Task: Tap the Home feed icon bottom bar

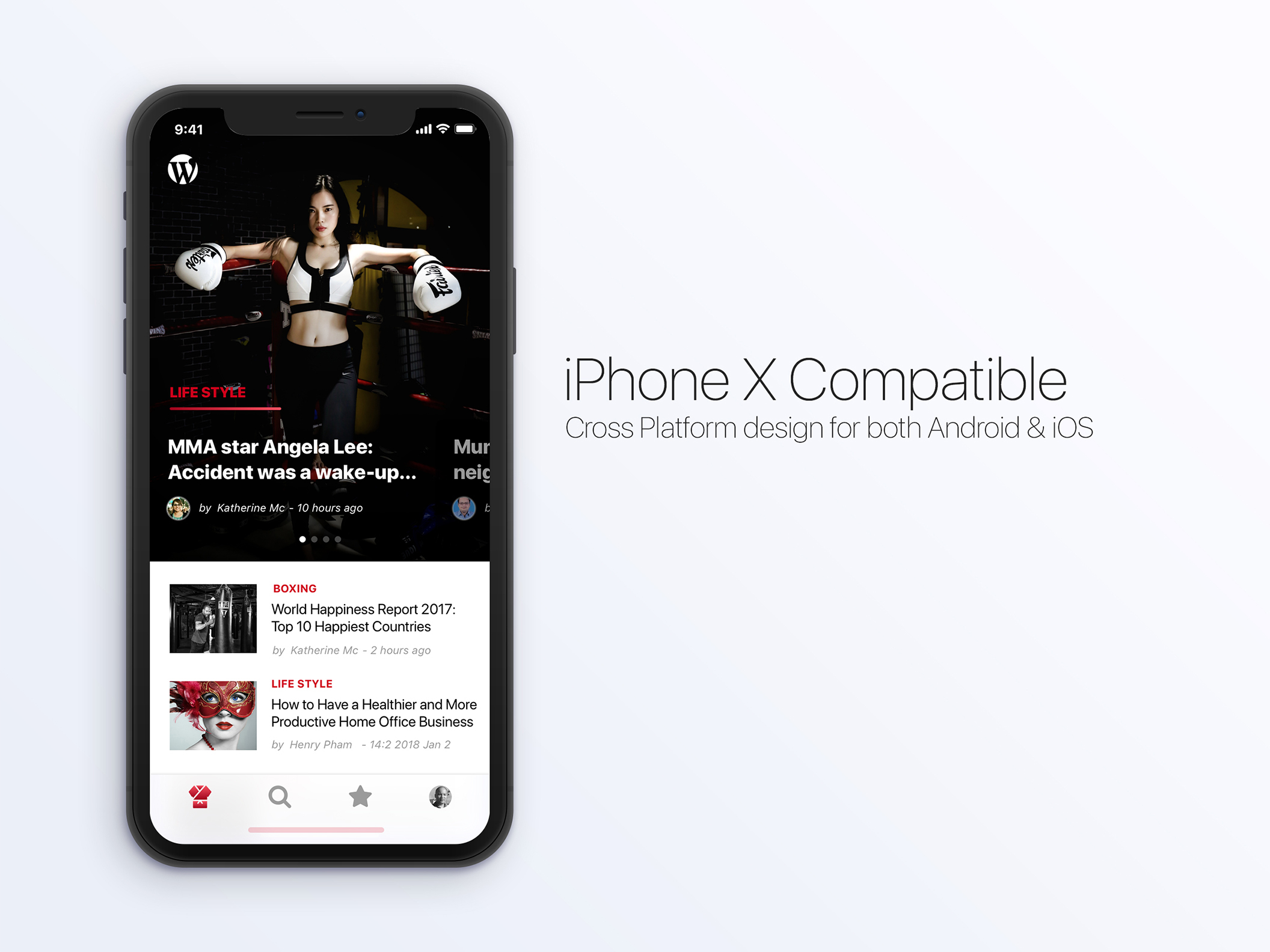Action: pos(200,797)
